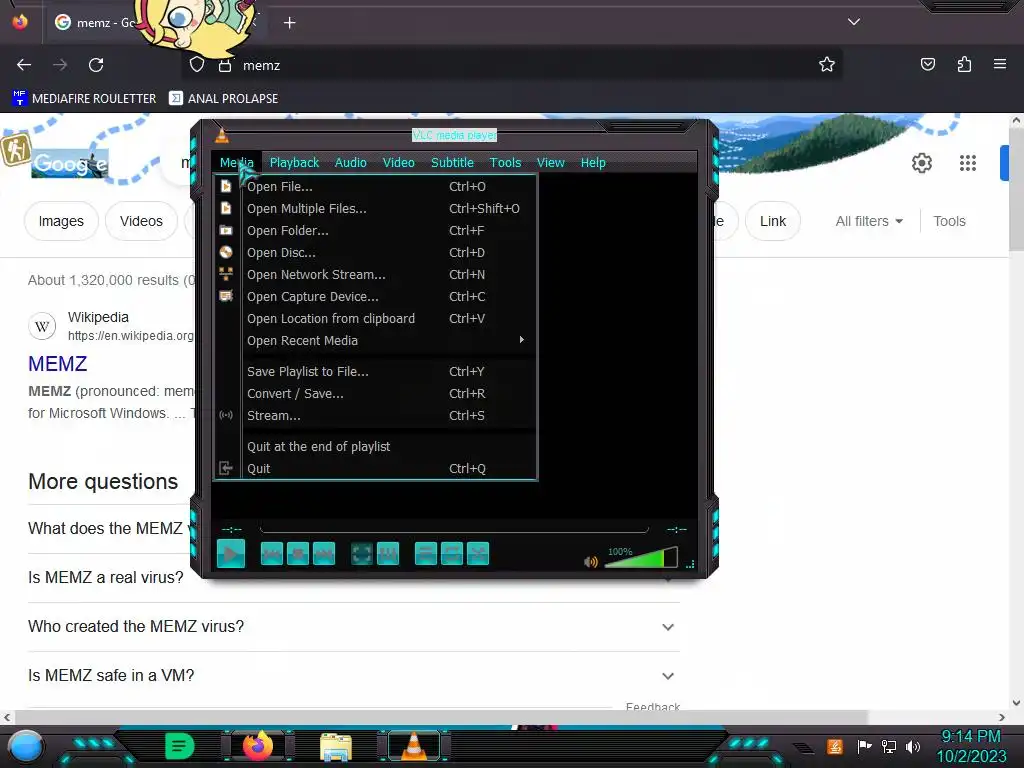This screenshot has height=768, width=1024.
Task: Click the site permissions icon in address bar
Action: click(x=225, y=65)
